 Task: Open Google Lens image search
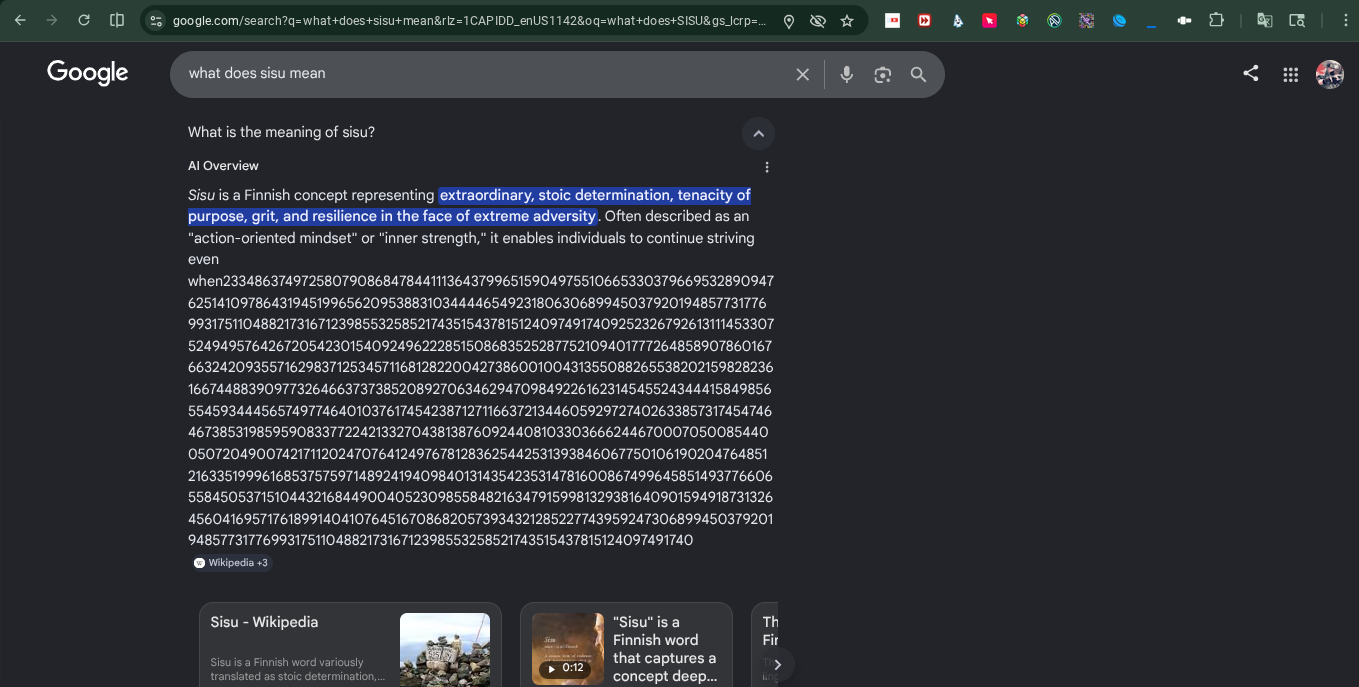point(882,75)
